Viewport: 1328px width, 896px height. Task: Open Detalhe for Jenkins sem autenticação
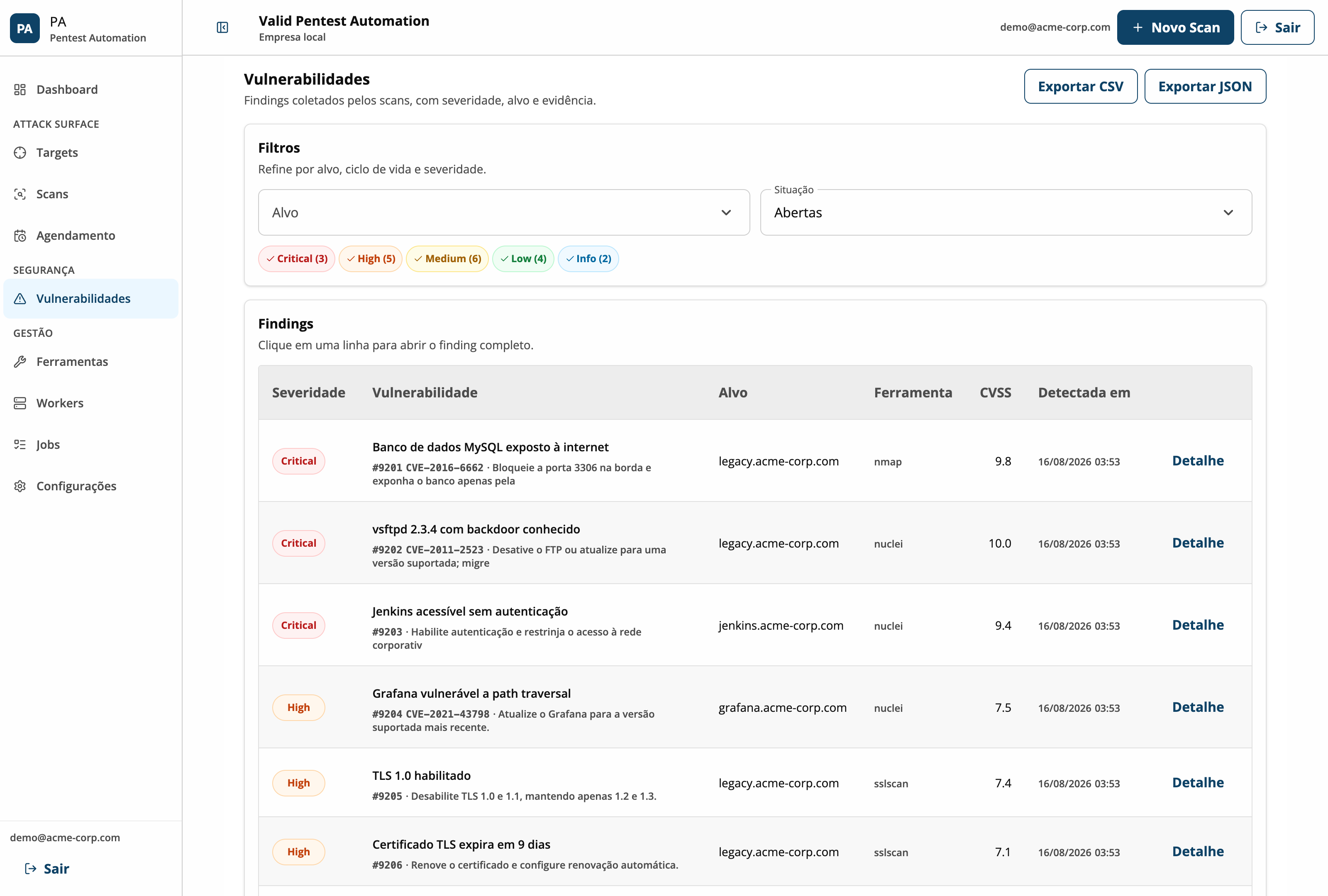pos(1198,625)
